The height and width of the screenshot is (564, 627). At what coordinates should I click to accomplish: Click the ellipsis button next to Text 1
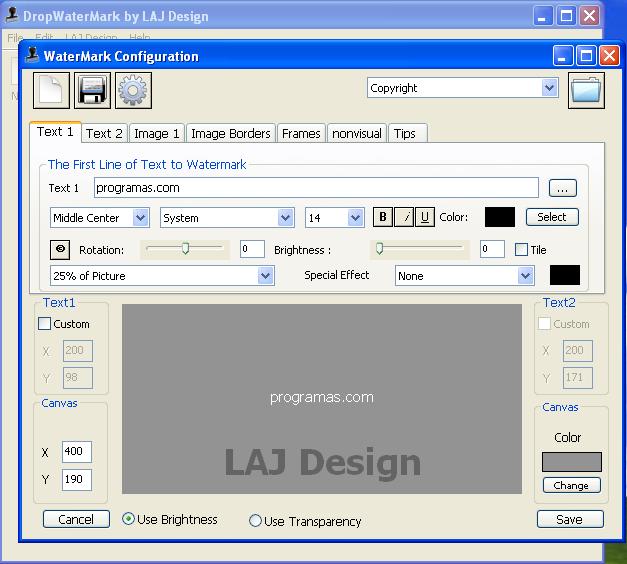click(x=563, y=188)
